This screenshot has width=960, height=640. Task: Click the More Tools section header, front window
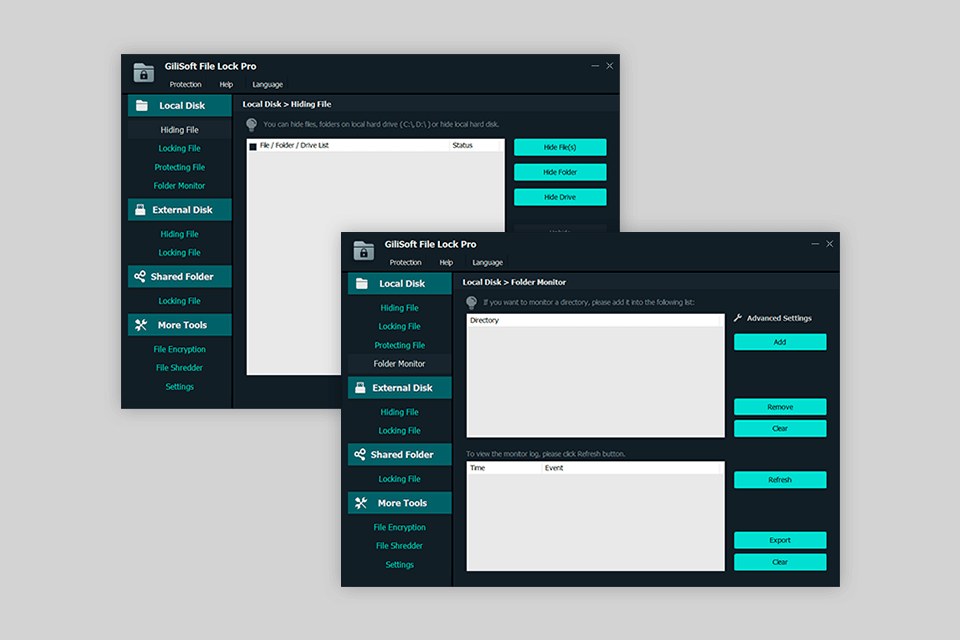coord(400,503)
